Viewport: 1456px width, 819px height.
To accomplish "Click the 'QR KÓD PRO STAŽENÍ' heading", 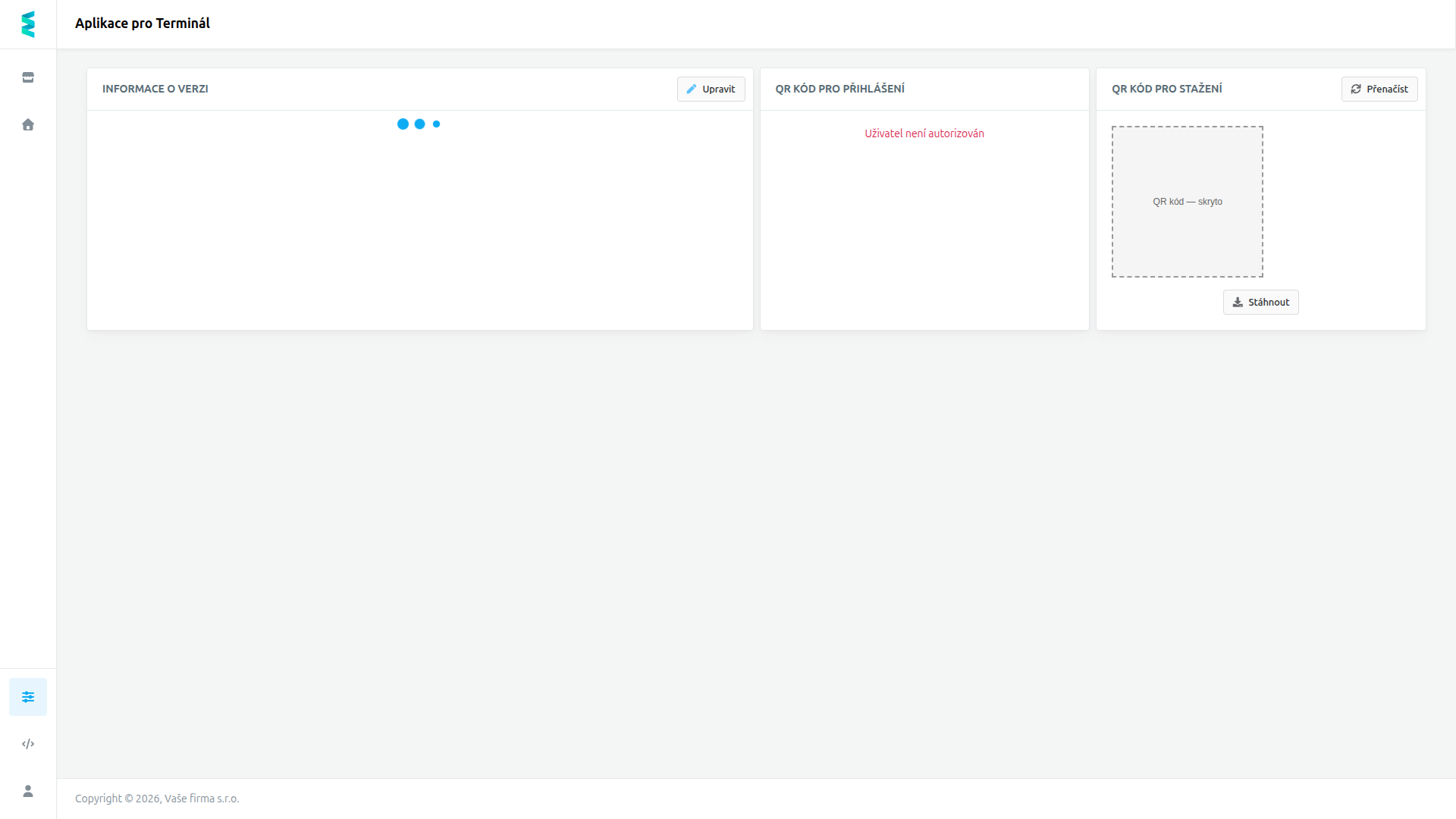I will [1167, 89].
